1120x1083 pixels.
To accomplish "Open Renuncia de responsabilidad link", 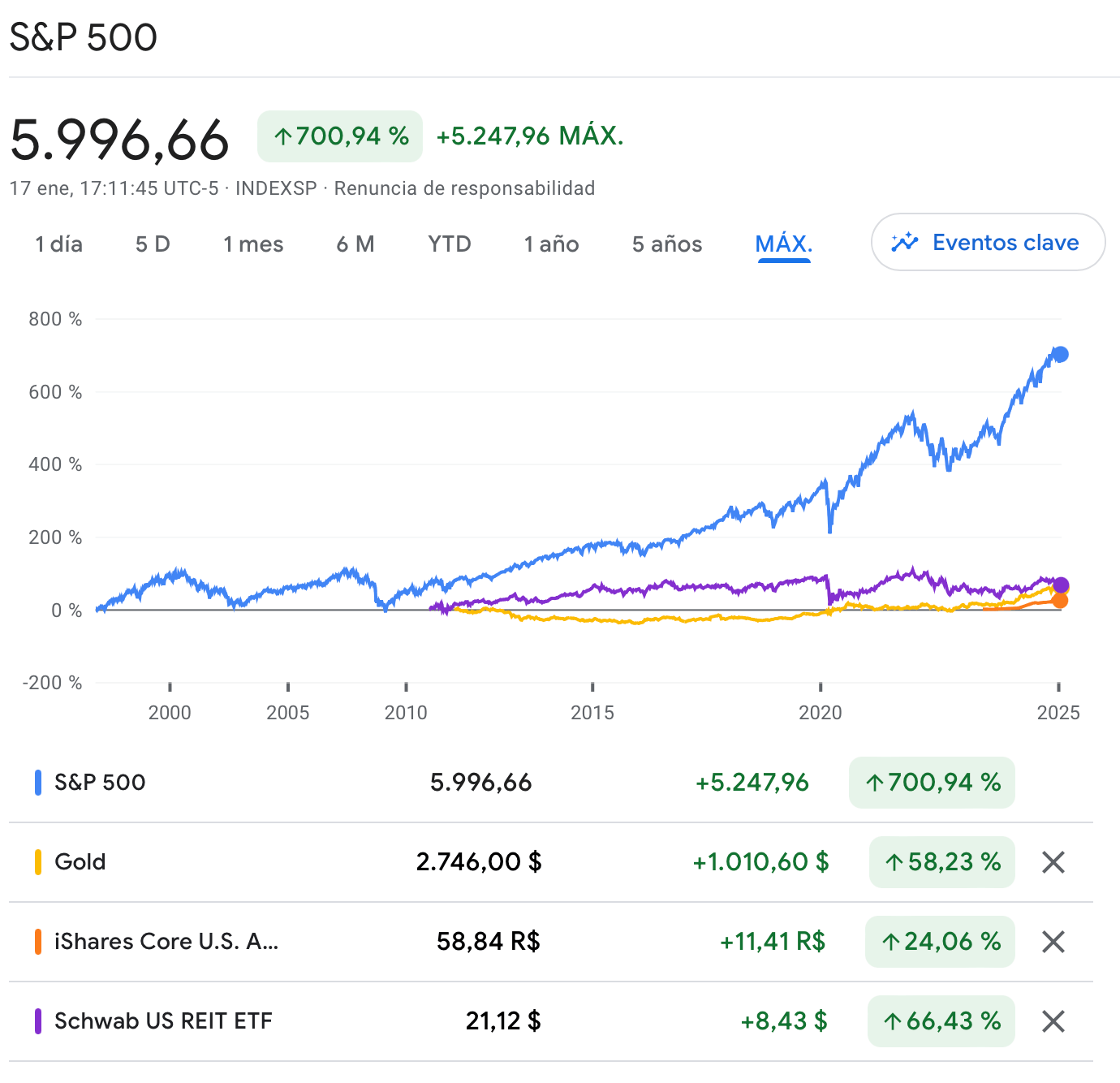I will 464,188.
